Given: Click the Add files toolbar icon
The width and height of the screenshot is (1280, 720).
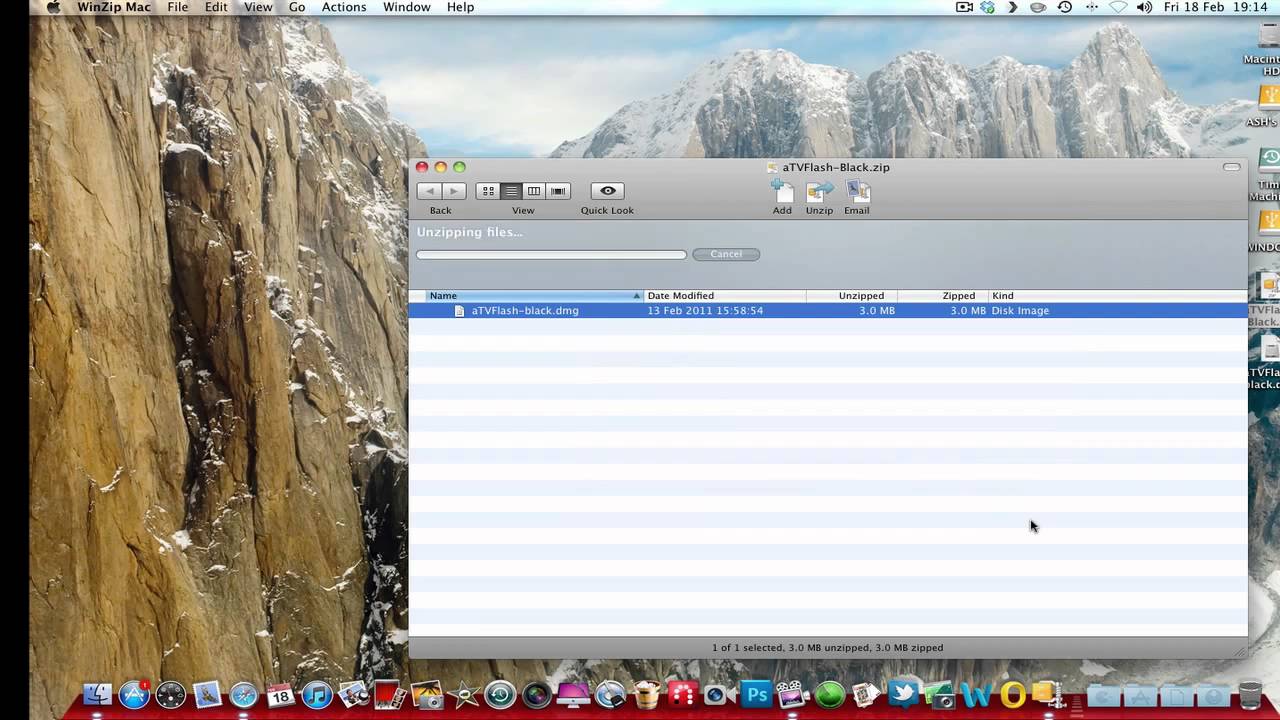Looking at the screenshot, I should coord(782,191).
